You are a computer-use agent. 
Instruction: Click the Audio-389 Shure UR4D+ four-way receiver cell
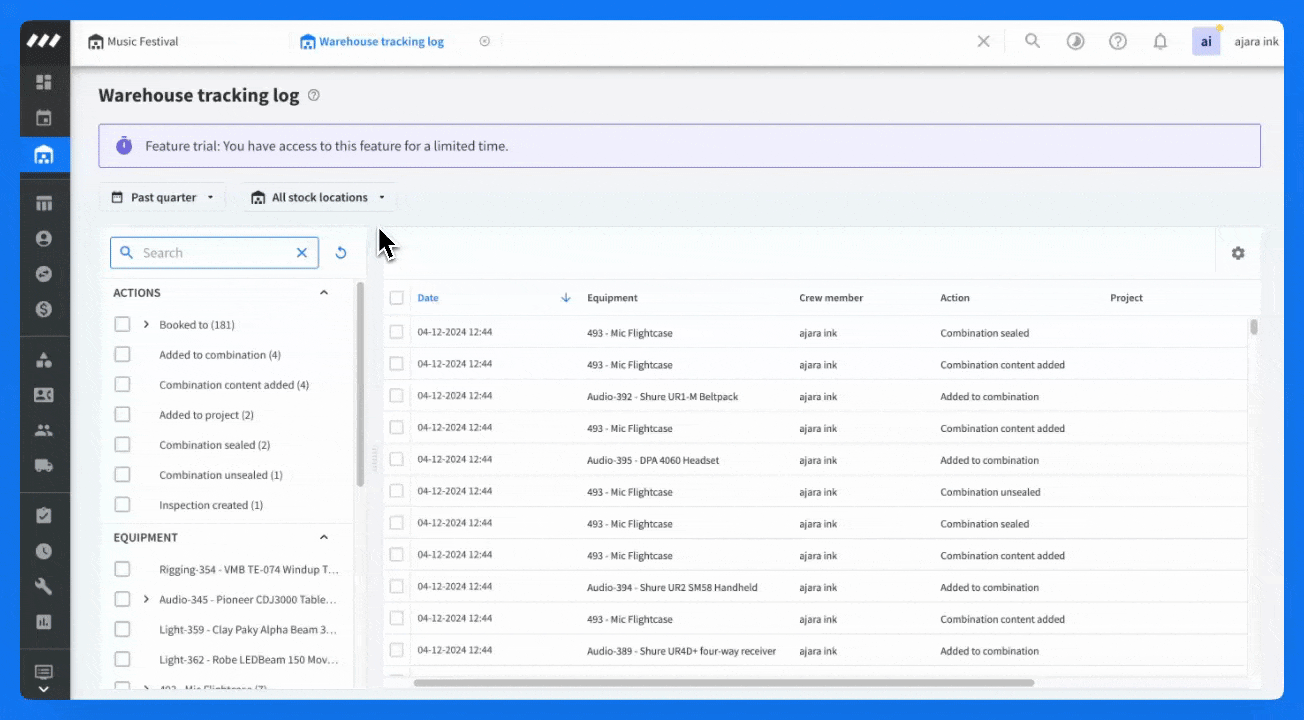[x=681, y=651]
